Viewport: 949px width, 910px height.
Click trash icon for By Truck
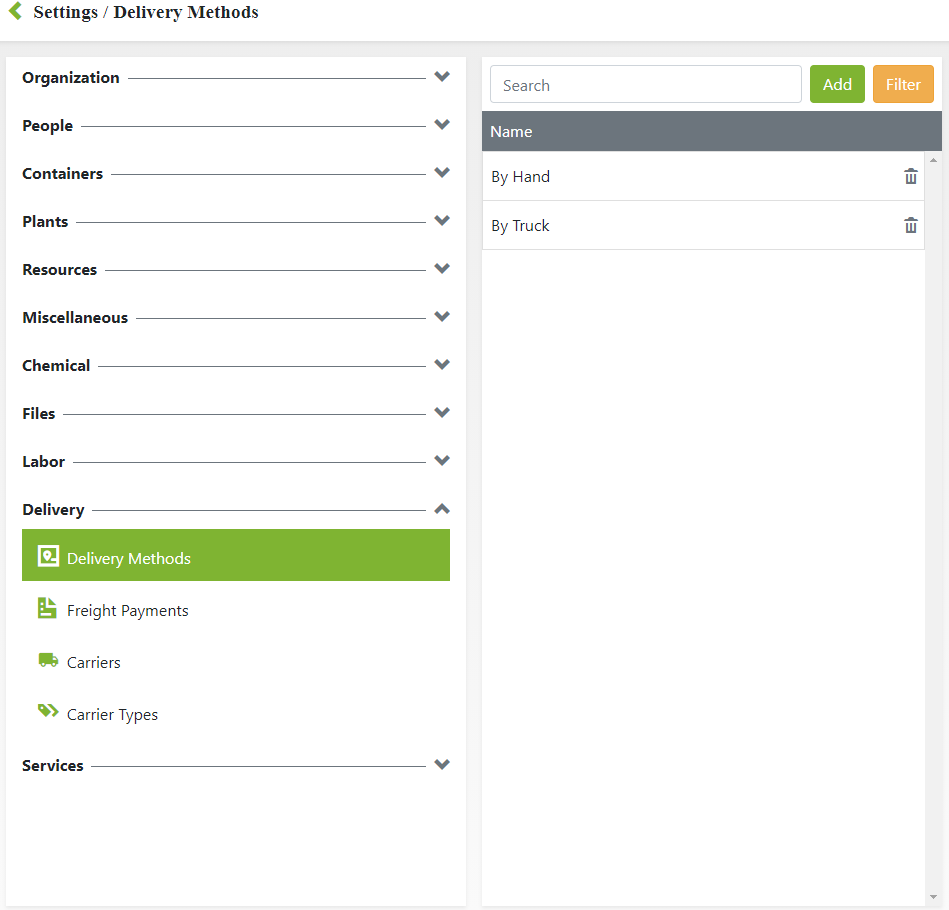(x=911, y=226)
